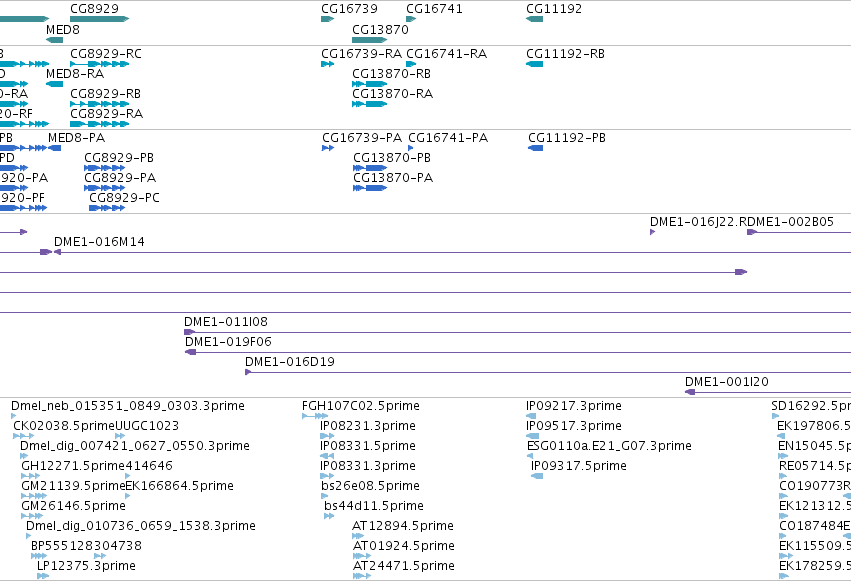Viewport: 851px width, 581px height.
Task: Click the EK166864.5prime EST label
Action: [x=180, y=486]
